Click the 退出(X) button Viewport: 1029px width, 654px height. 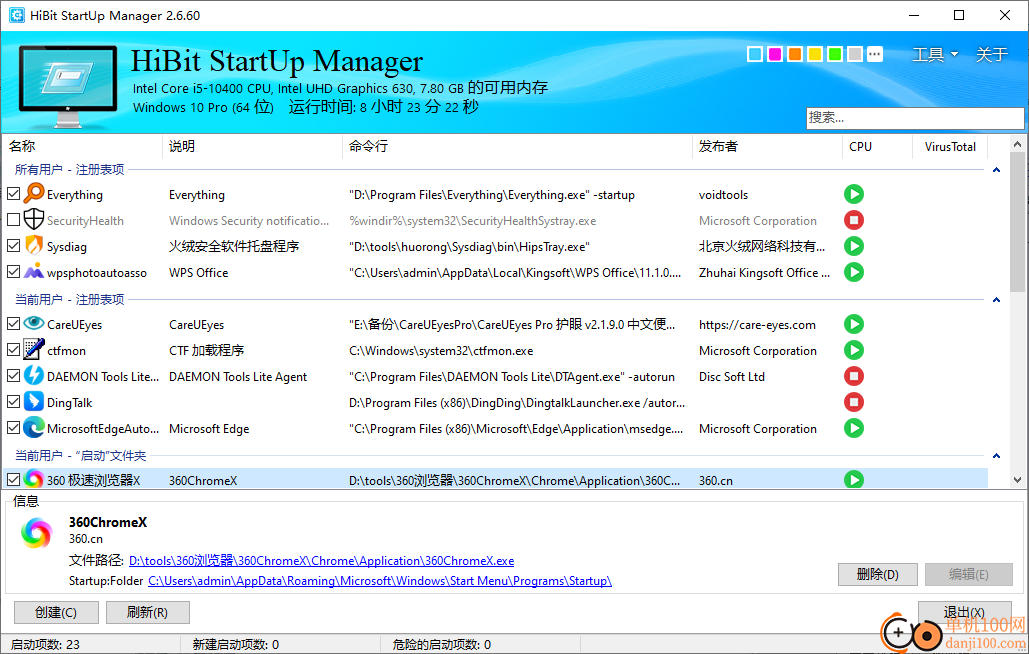click(964, 612)
